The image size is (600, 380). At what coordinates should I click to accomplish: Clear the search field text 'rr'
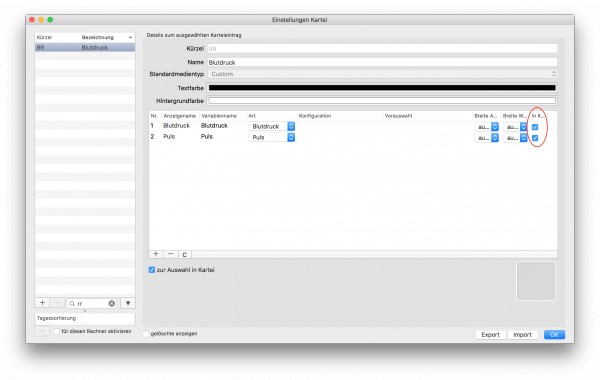[x=111, y=303]
